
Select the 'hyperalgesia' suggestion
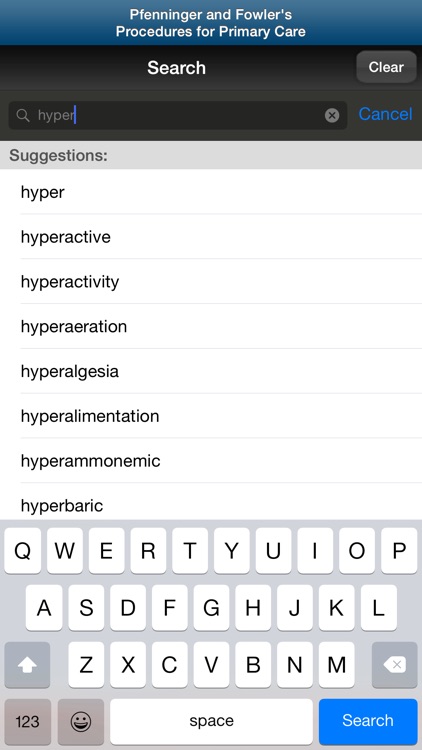211,371
